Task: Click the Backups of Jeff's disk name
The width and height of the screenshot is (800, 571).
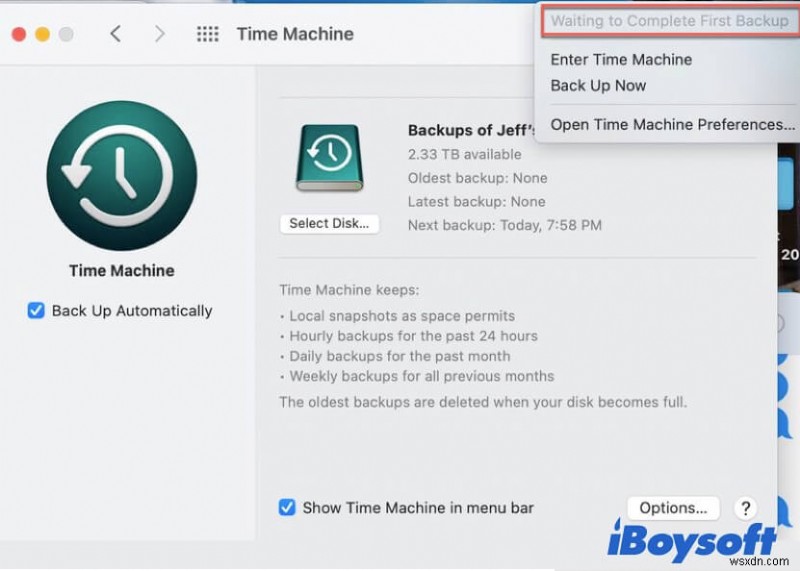Action: click(x=471, y=130)
